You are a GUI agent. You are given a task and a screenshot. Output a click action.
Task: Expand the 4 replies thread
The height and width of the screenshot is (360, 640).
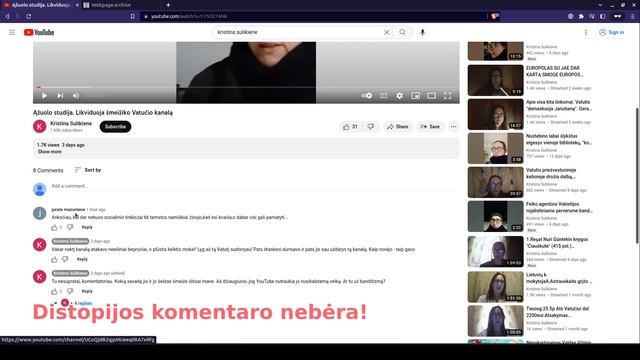coord(83,303)
